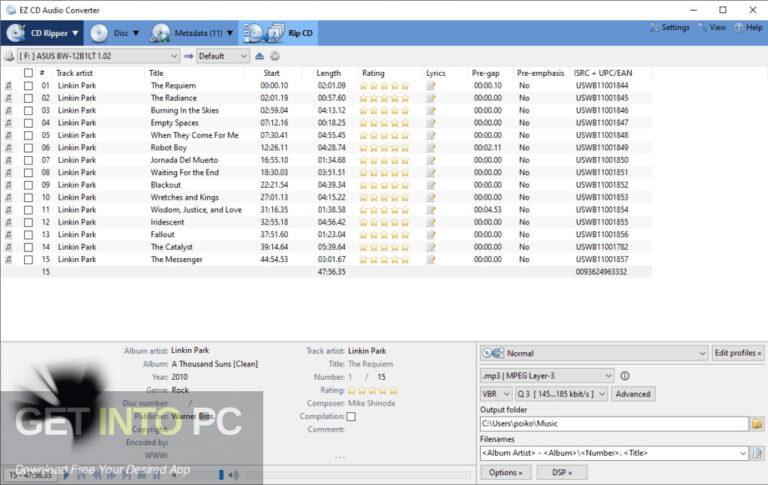Screen dimensions: 768x485
Task: Click the refresh disc icon next to eject
Action: pos(275,56)
